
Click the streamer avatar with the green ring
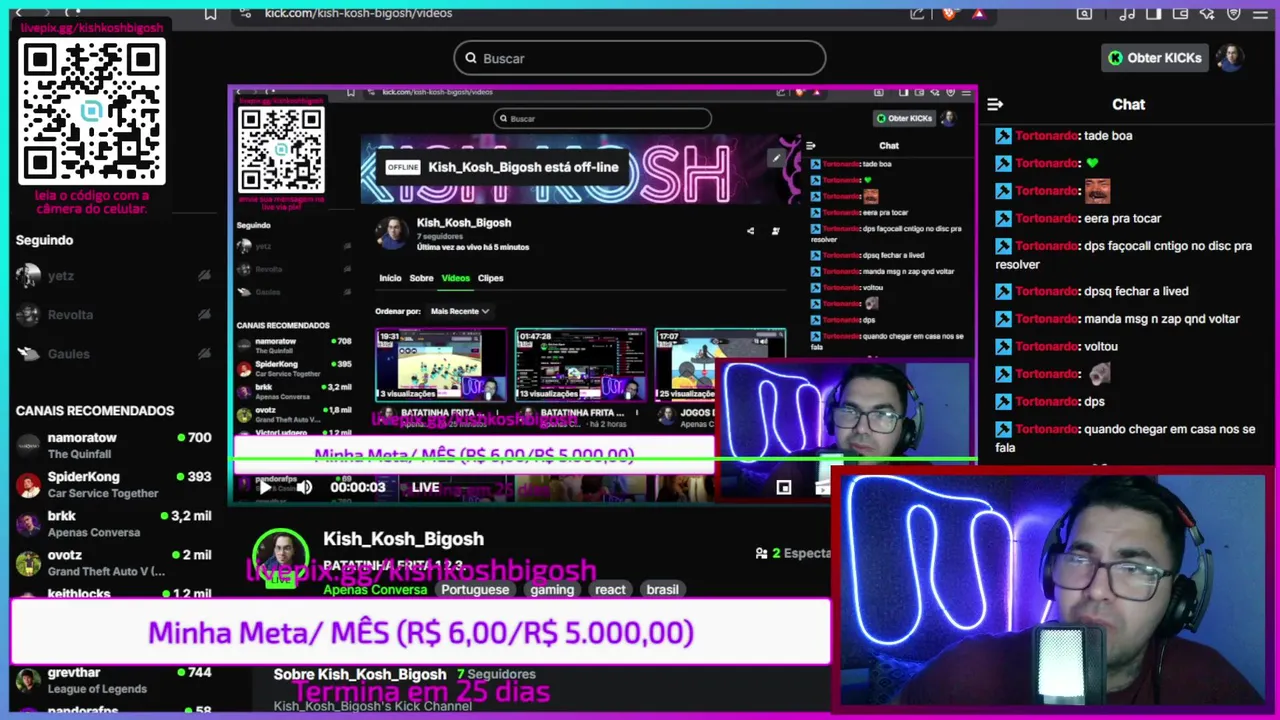tap(280, 557)
